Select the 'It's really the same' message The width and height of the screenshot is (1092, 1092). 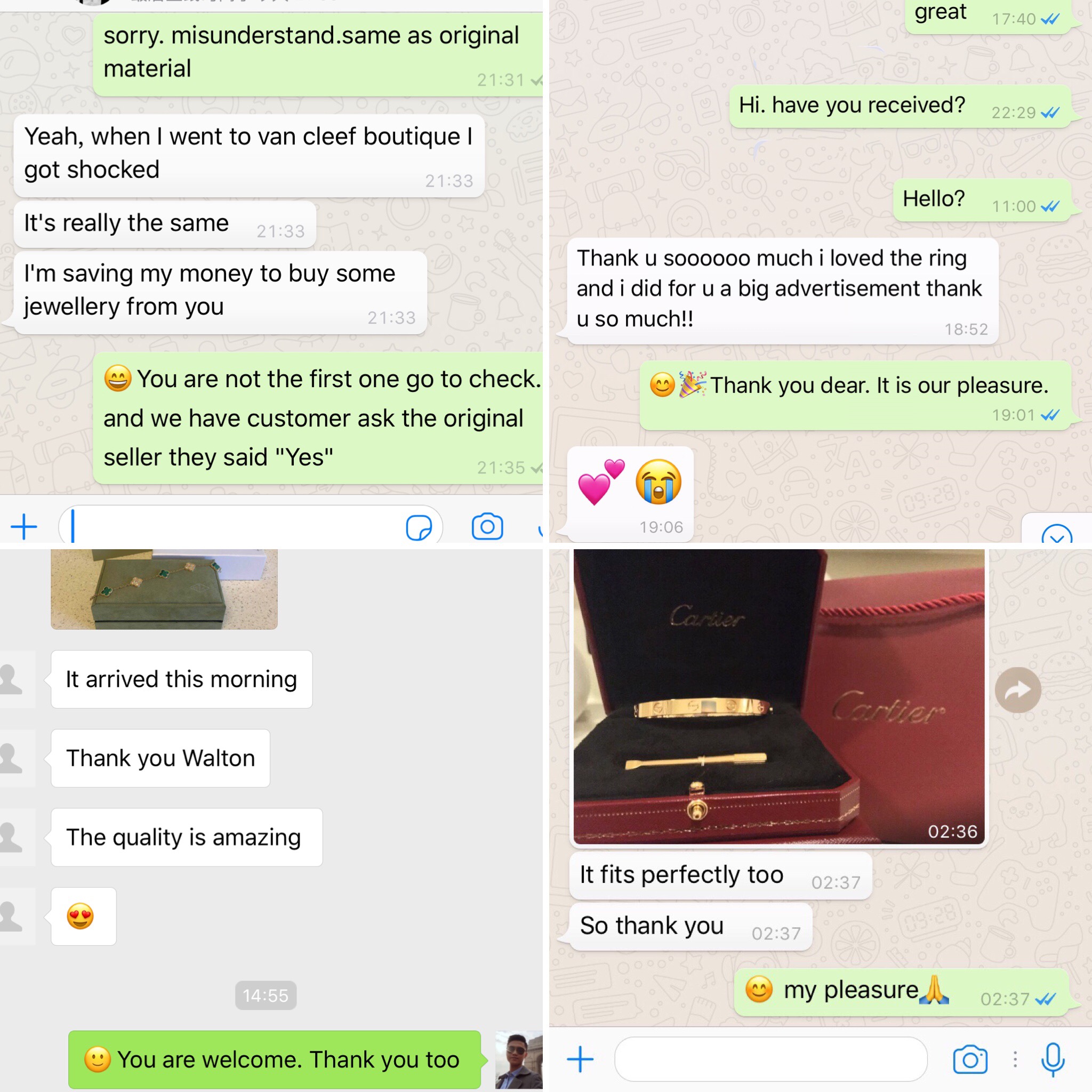point(164,224)
